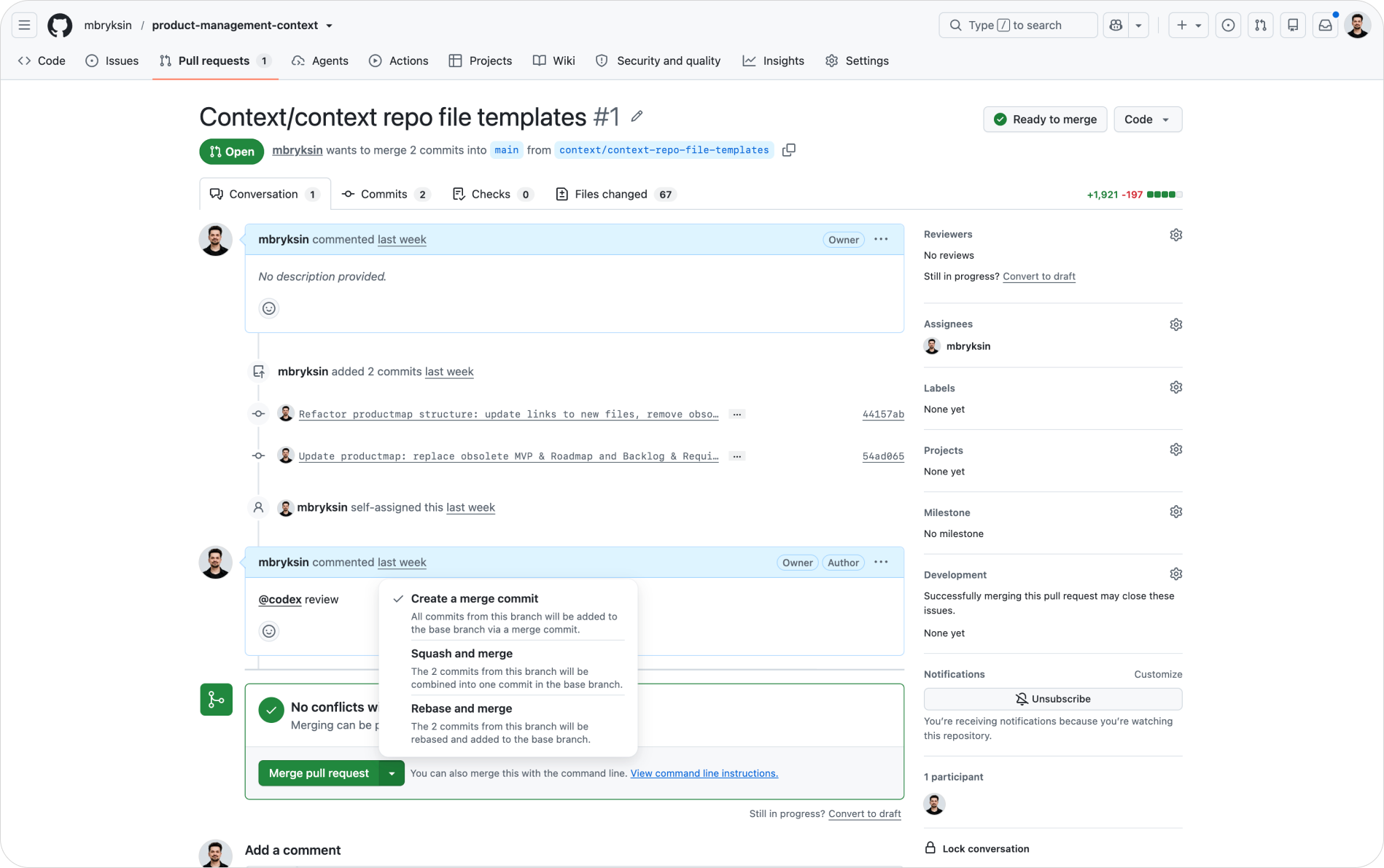Open commit hash 54ad065
1384x868 pixels.
point(883,456)
